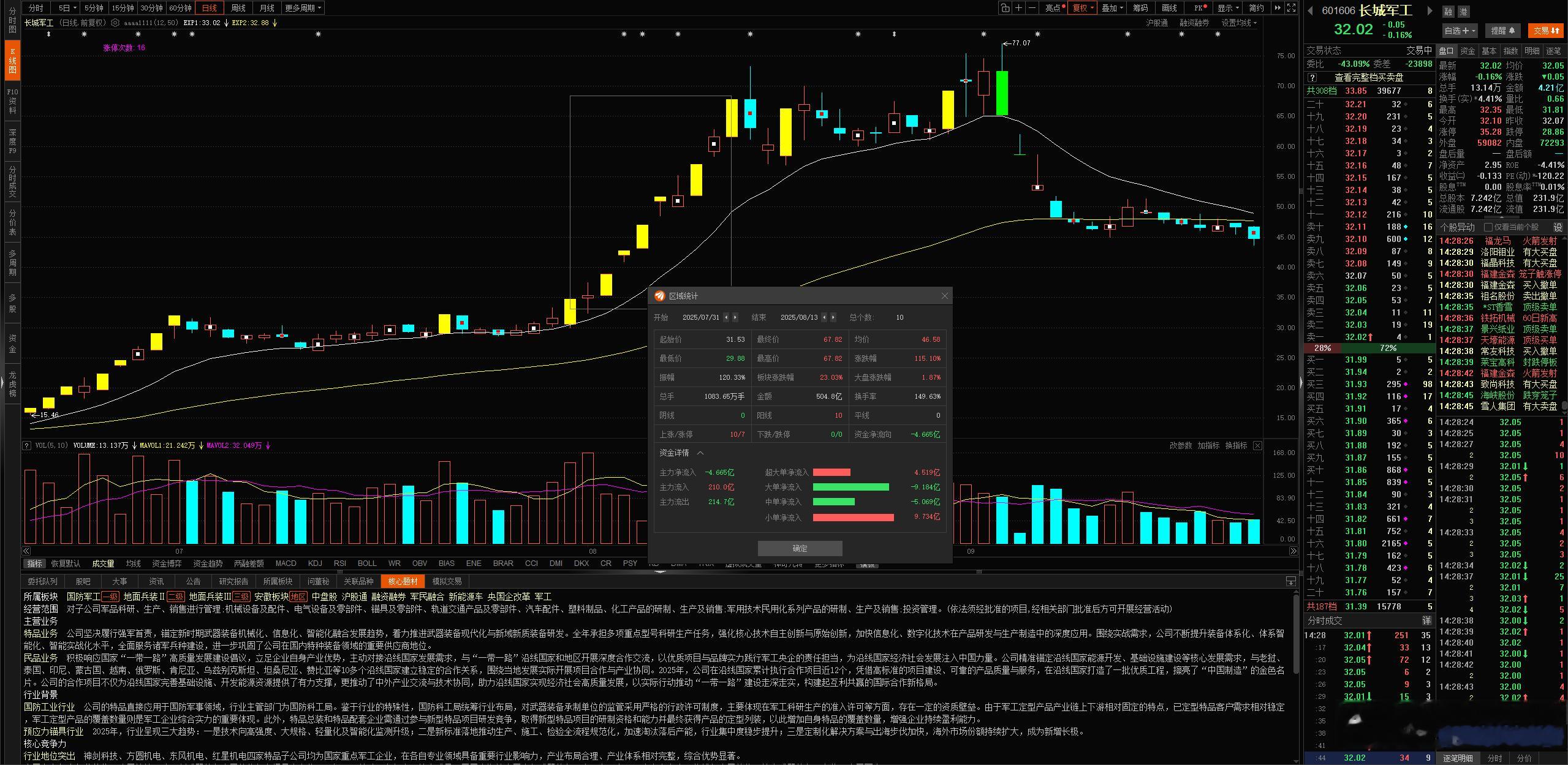Click orange 交易 trade button

point(1547,31)
